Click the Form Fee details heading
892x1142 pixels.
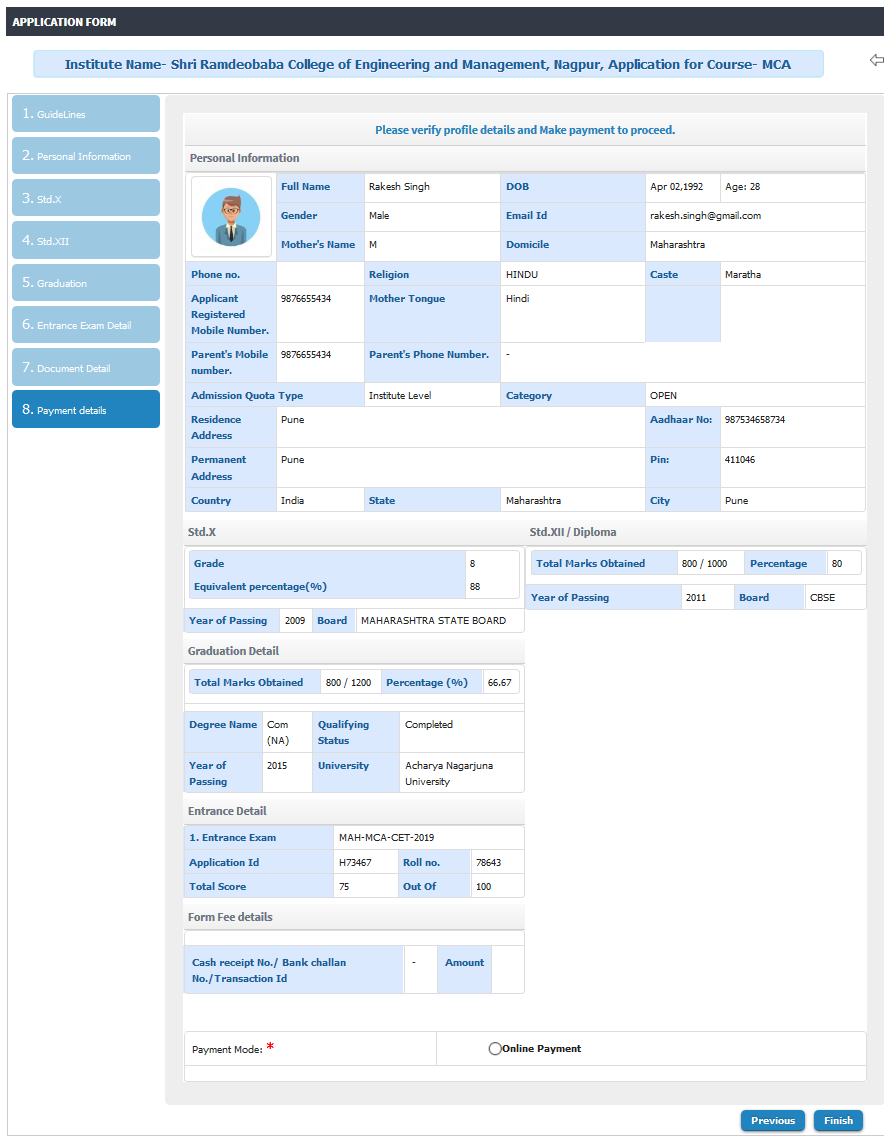(x=230, y=917)
